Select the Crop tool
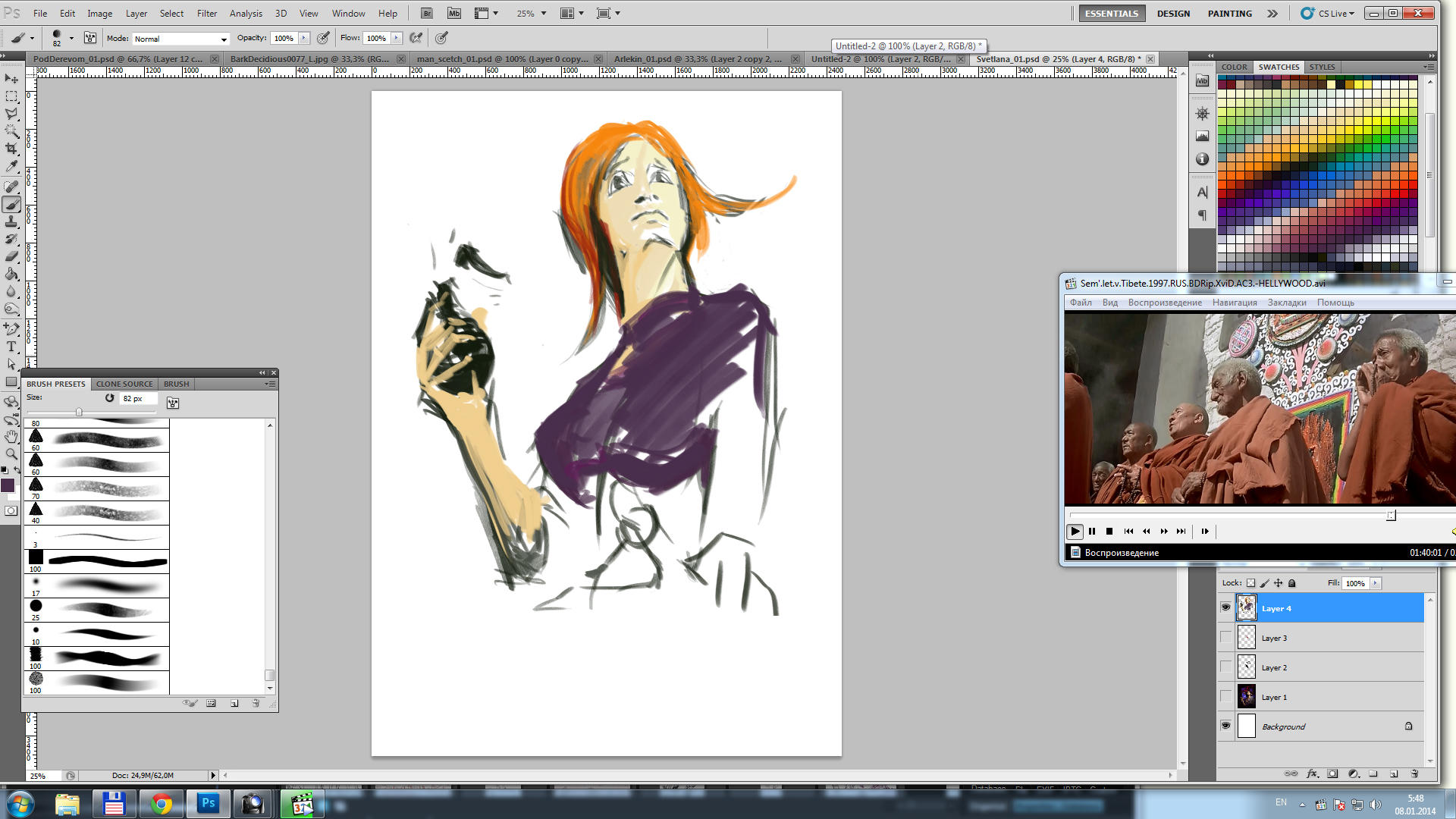 pos(11,149)
